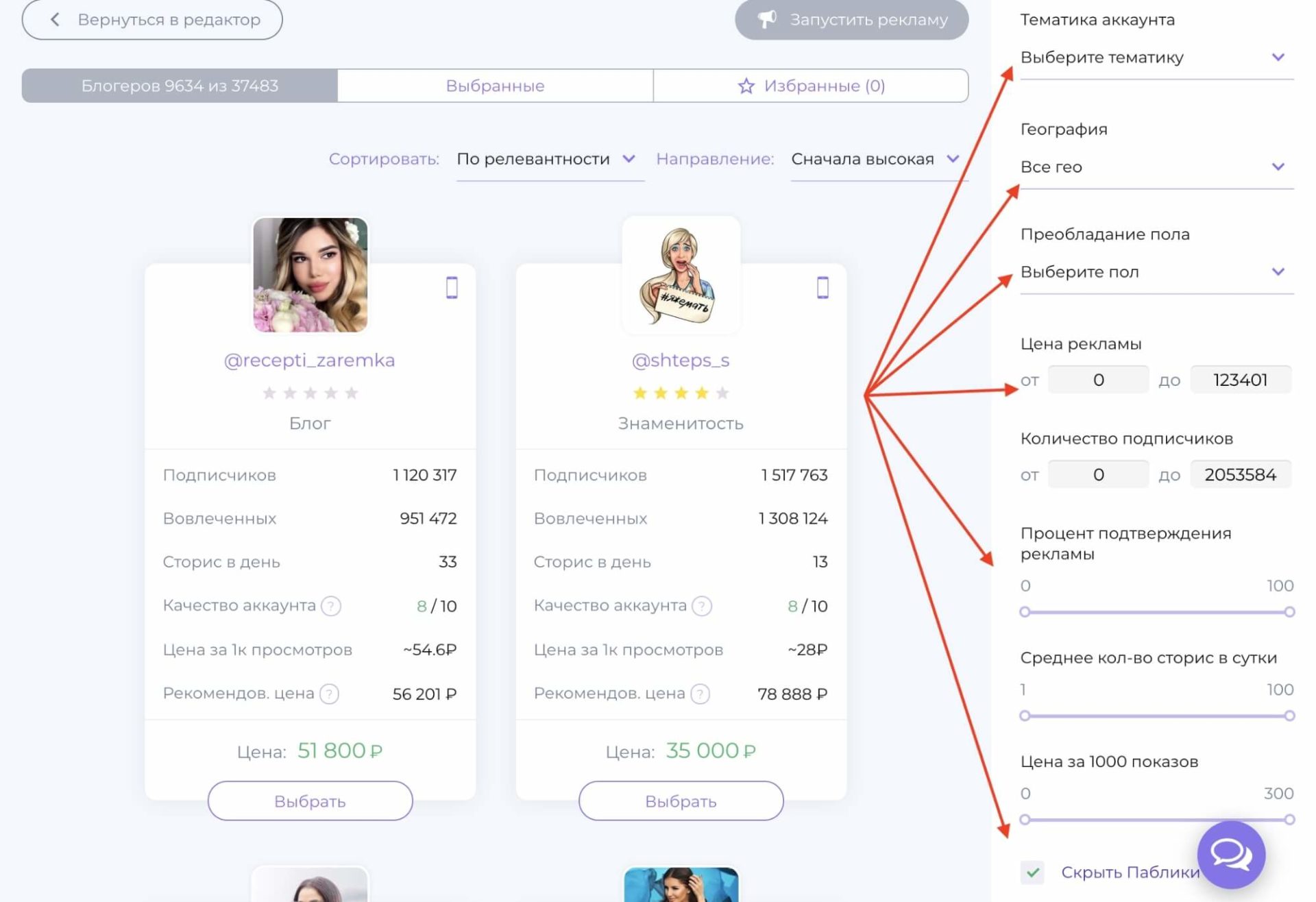Click the Цена рекламы minimum field
1316x902 pixels.
tap(1098, 380)
